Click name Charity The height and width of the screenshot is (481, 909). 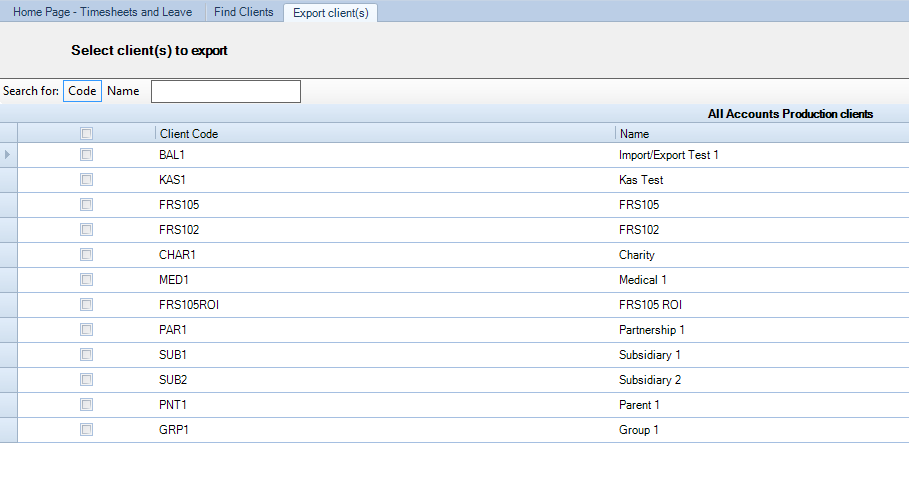(637, 255)
